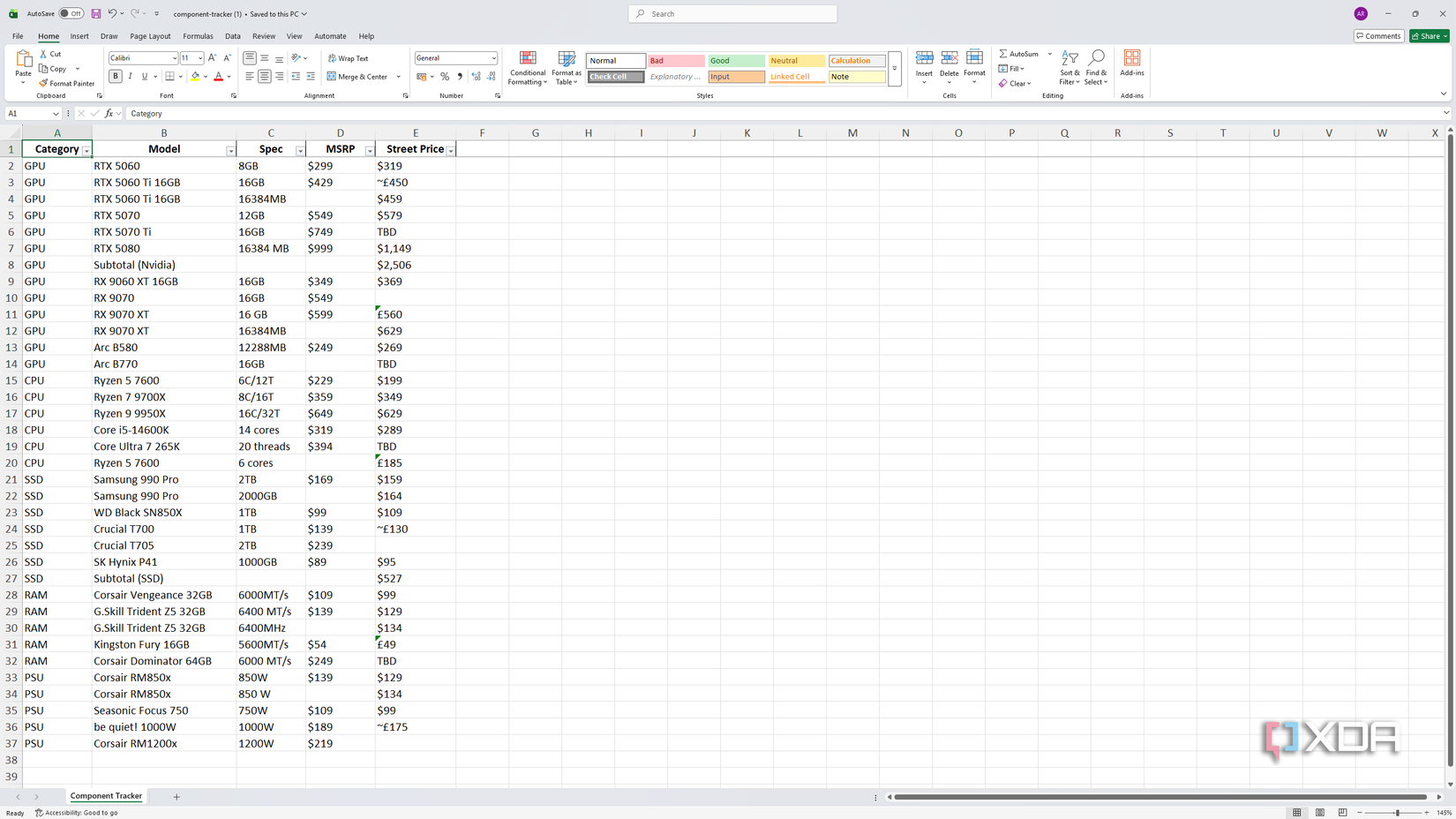Toggle AutoSave switch

(x=71, y=14)
